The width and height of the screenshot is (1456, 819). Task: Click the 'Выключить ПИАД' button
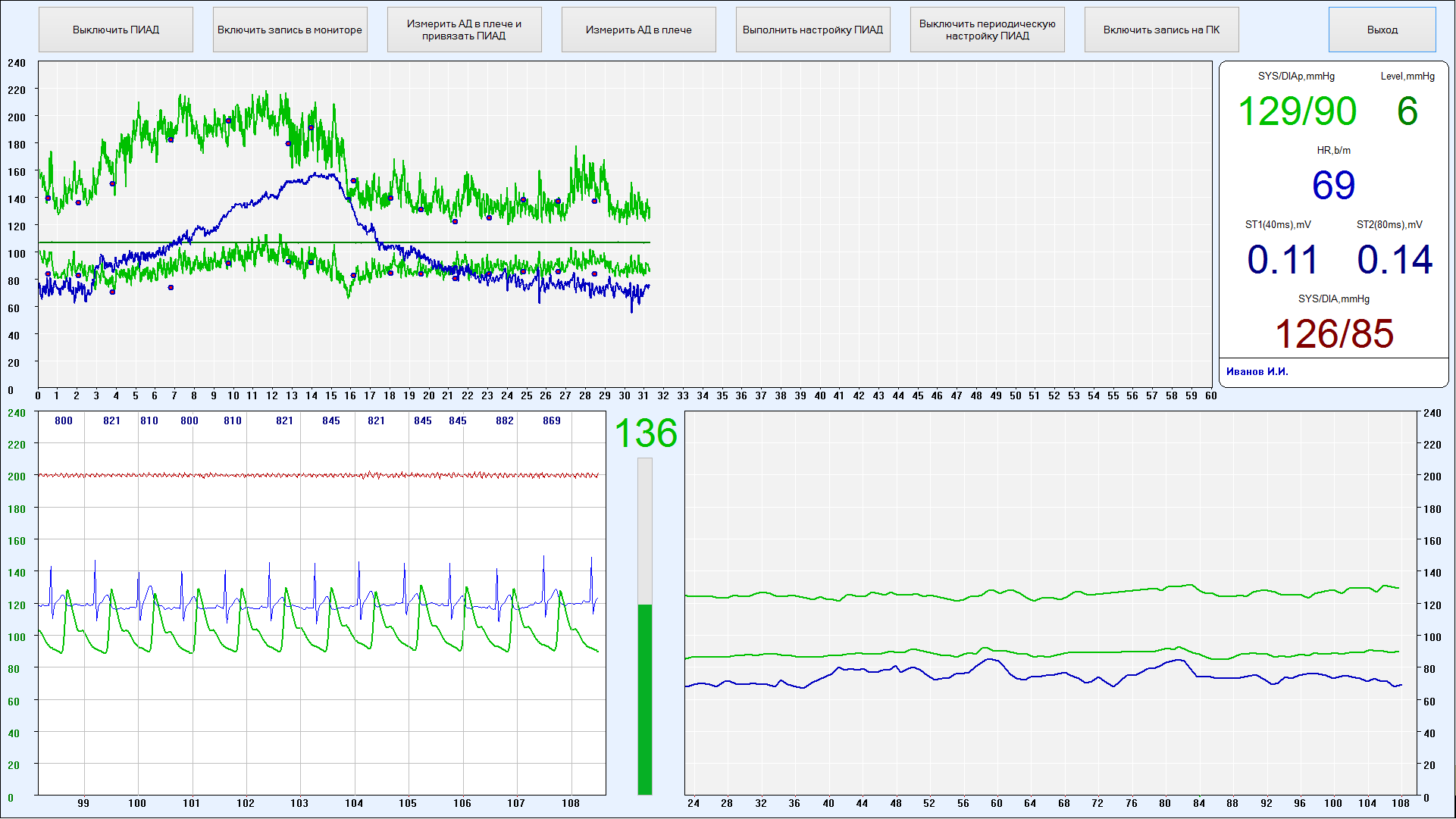[116, 30]
